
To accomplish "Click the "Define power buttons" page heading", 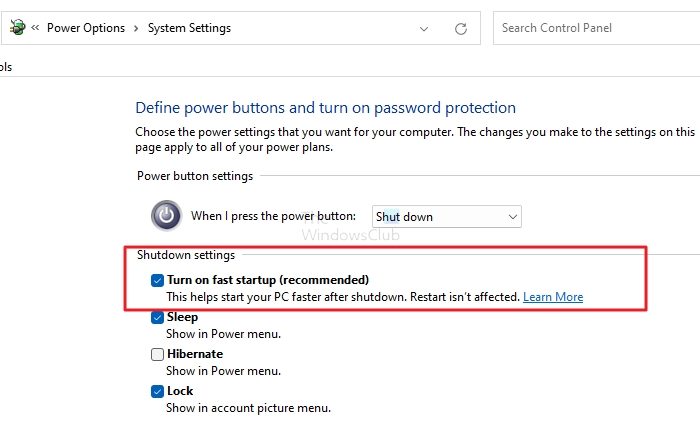I will coord(325,107).
